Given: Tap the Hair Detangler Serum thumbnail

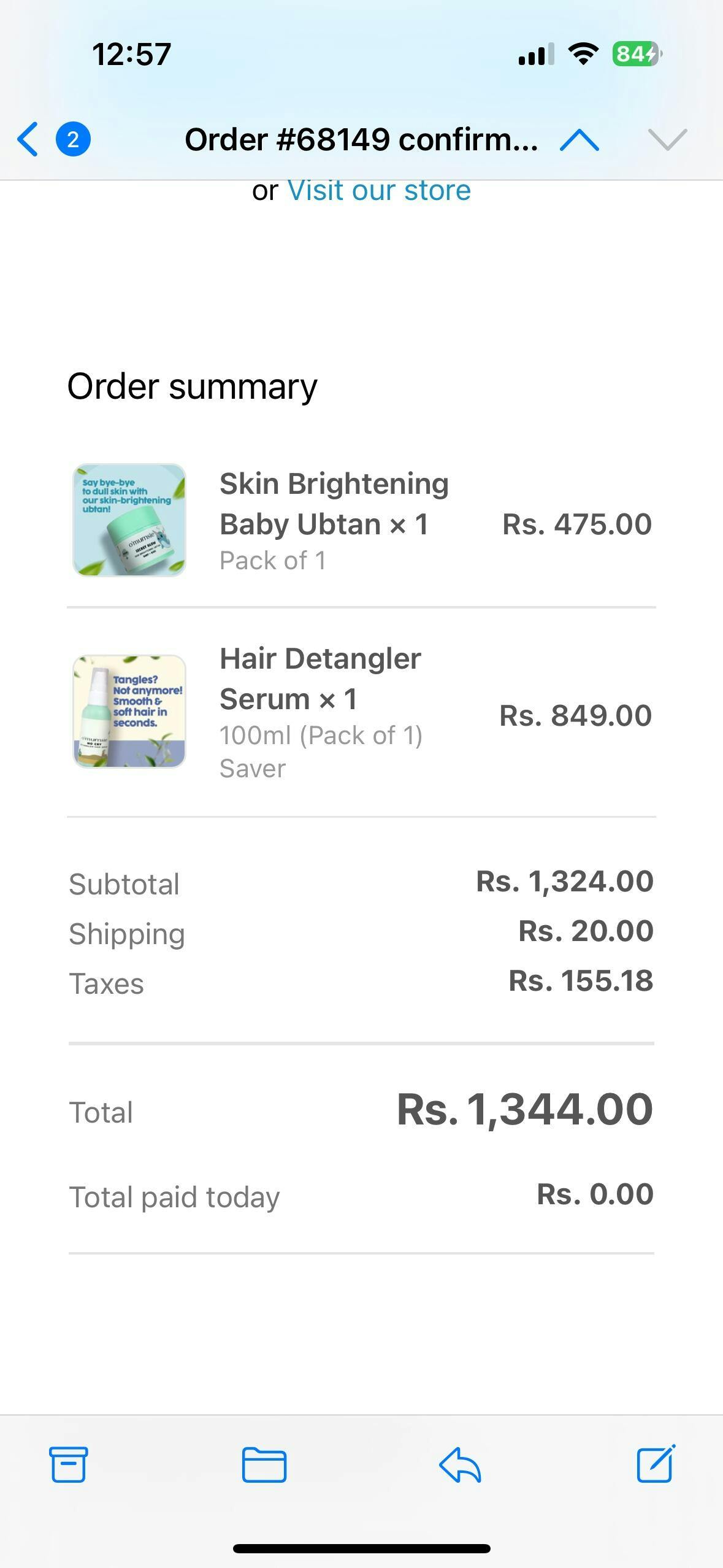Looking at the screenshot, I should click(x=129, y=711).
